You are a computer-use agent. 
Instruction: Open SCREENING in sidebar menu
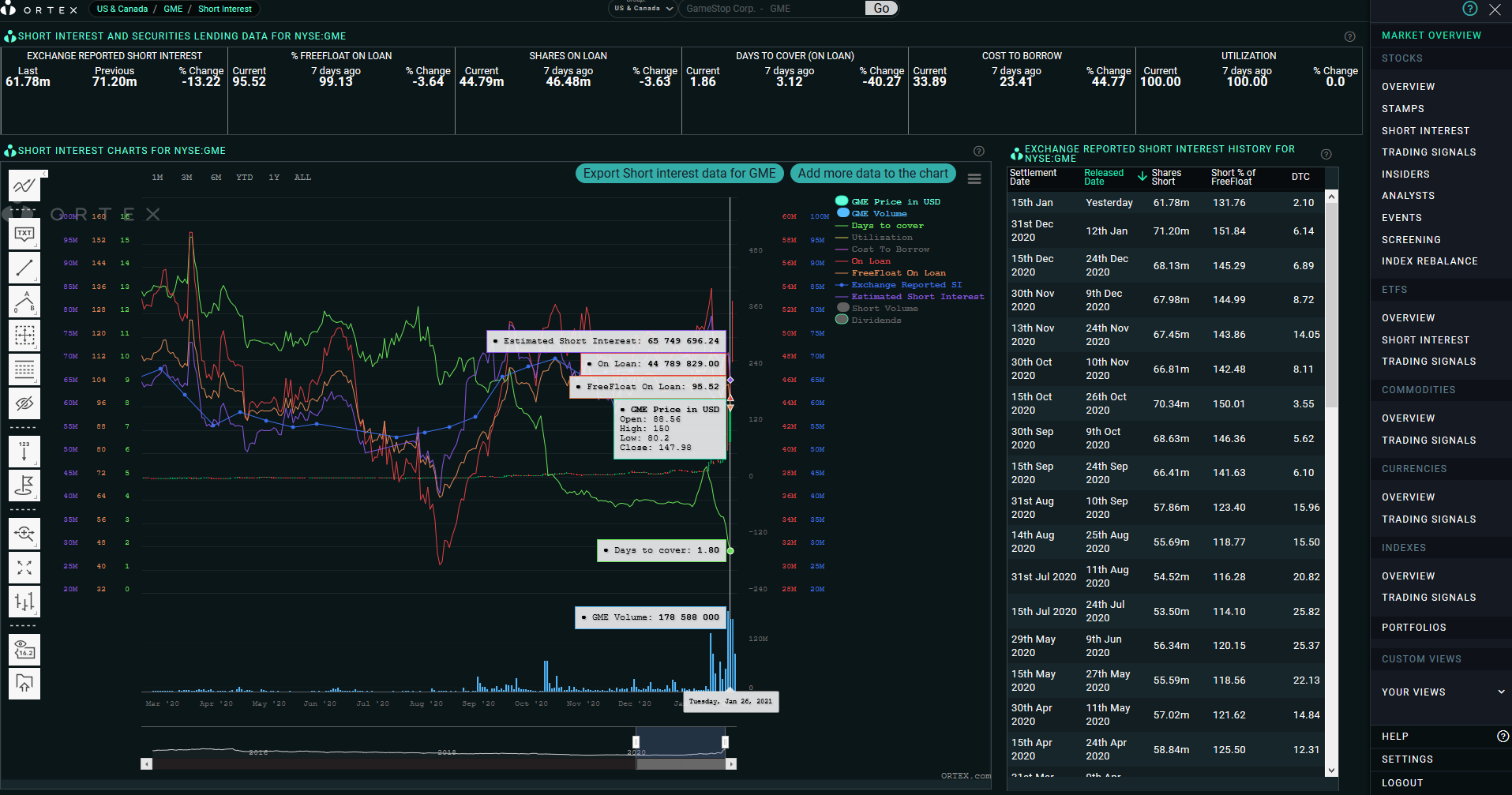(1411, 240)
